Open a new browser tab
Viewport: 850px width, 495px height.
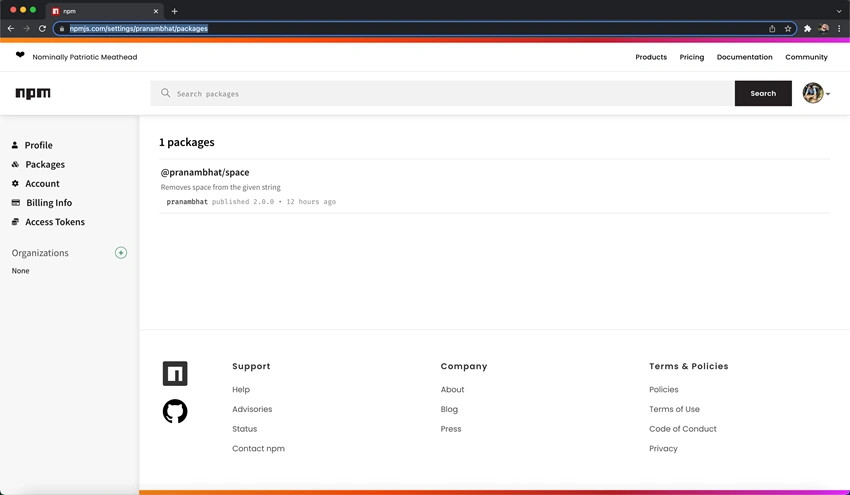tap(175, 11)
